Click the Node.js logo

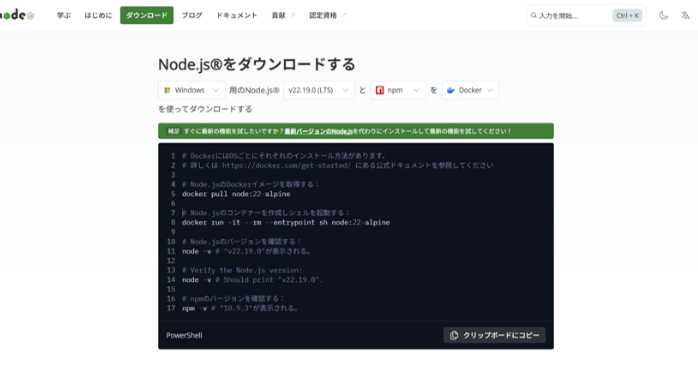pyautogui.click(x=17, y=15)
